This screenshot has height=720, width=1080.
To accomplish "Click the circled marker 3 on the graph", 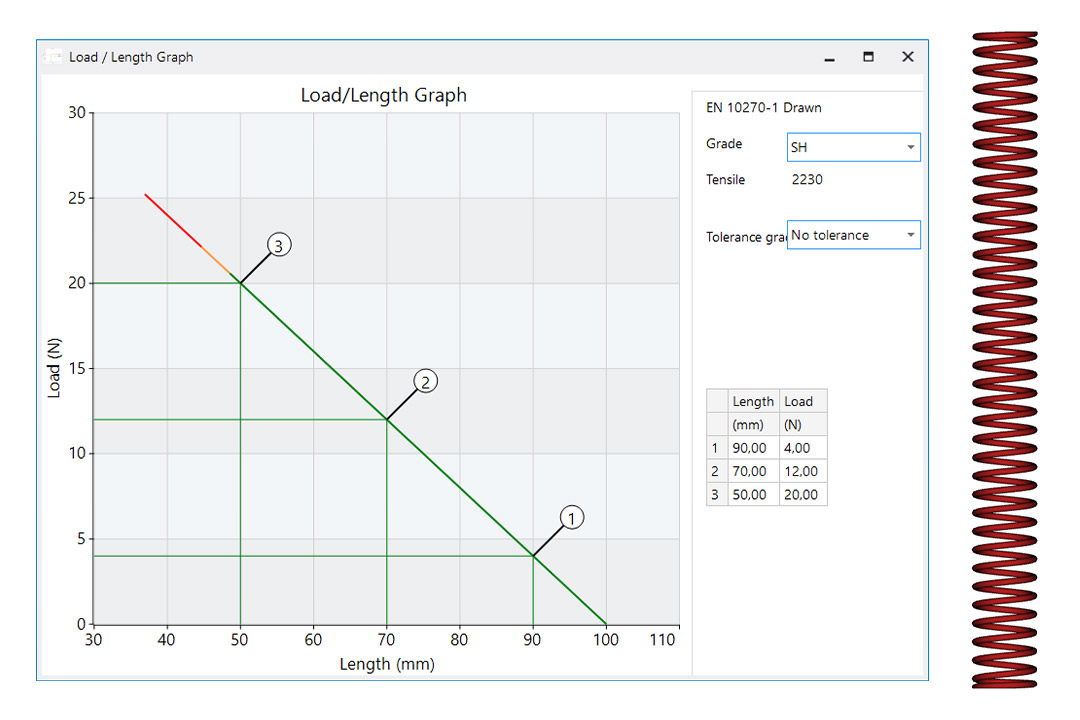I will [279, 245].
